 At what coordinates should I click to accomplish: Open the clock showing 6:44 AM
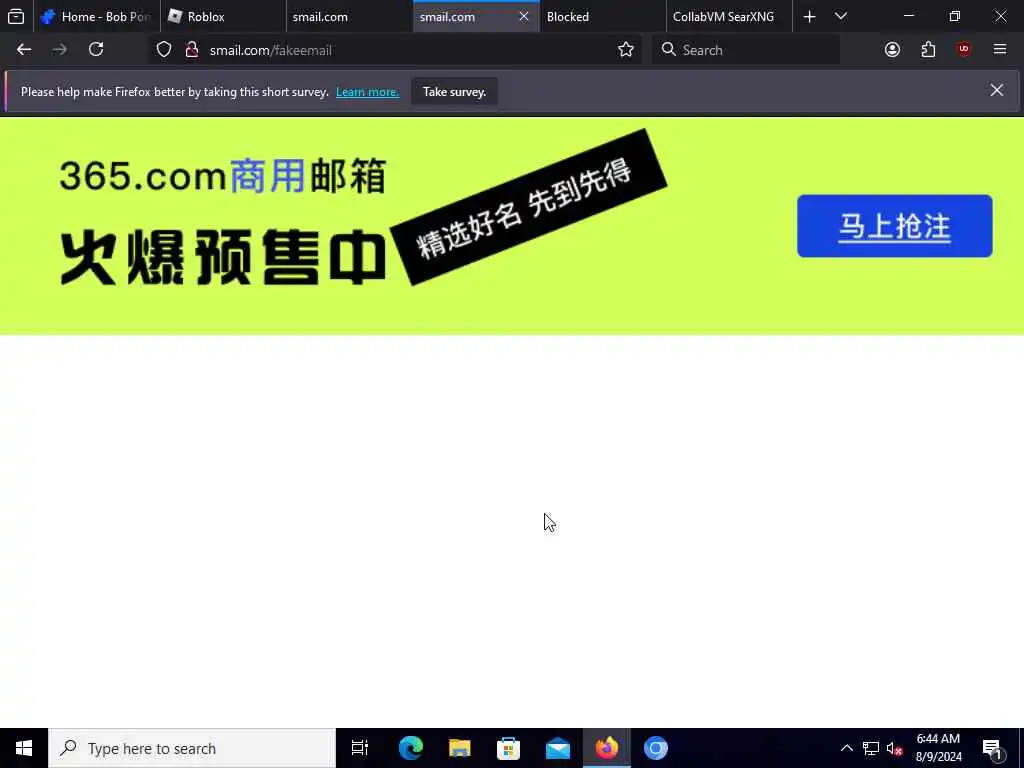coord(938,748)
